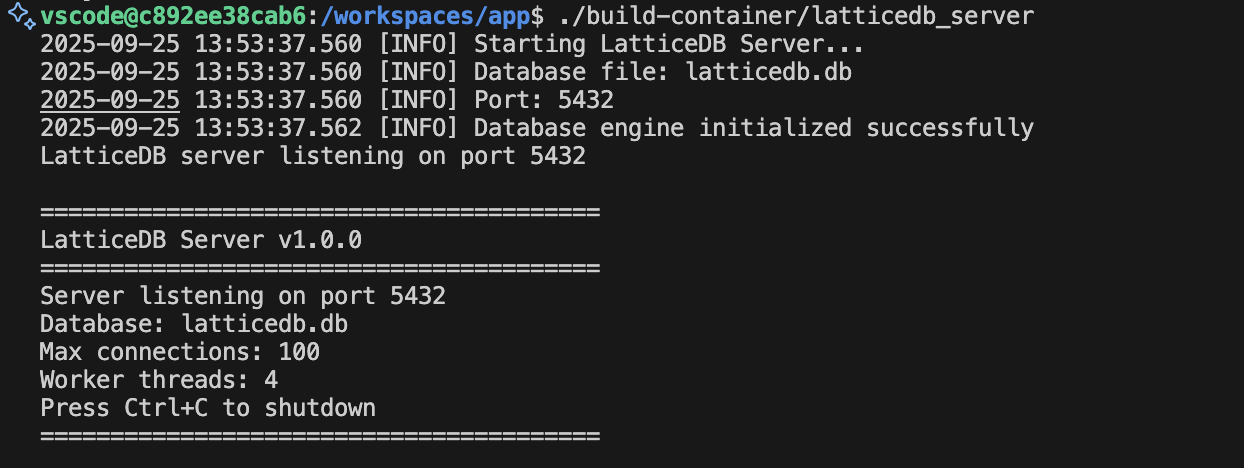This screenshot has height=468, width=1244.
Task: Select the 'Starting LatticeDB Server...' log message
Action: (x=668, y=44)
